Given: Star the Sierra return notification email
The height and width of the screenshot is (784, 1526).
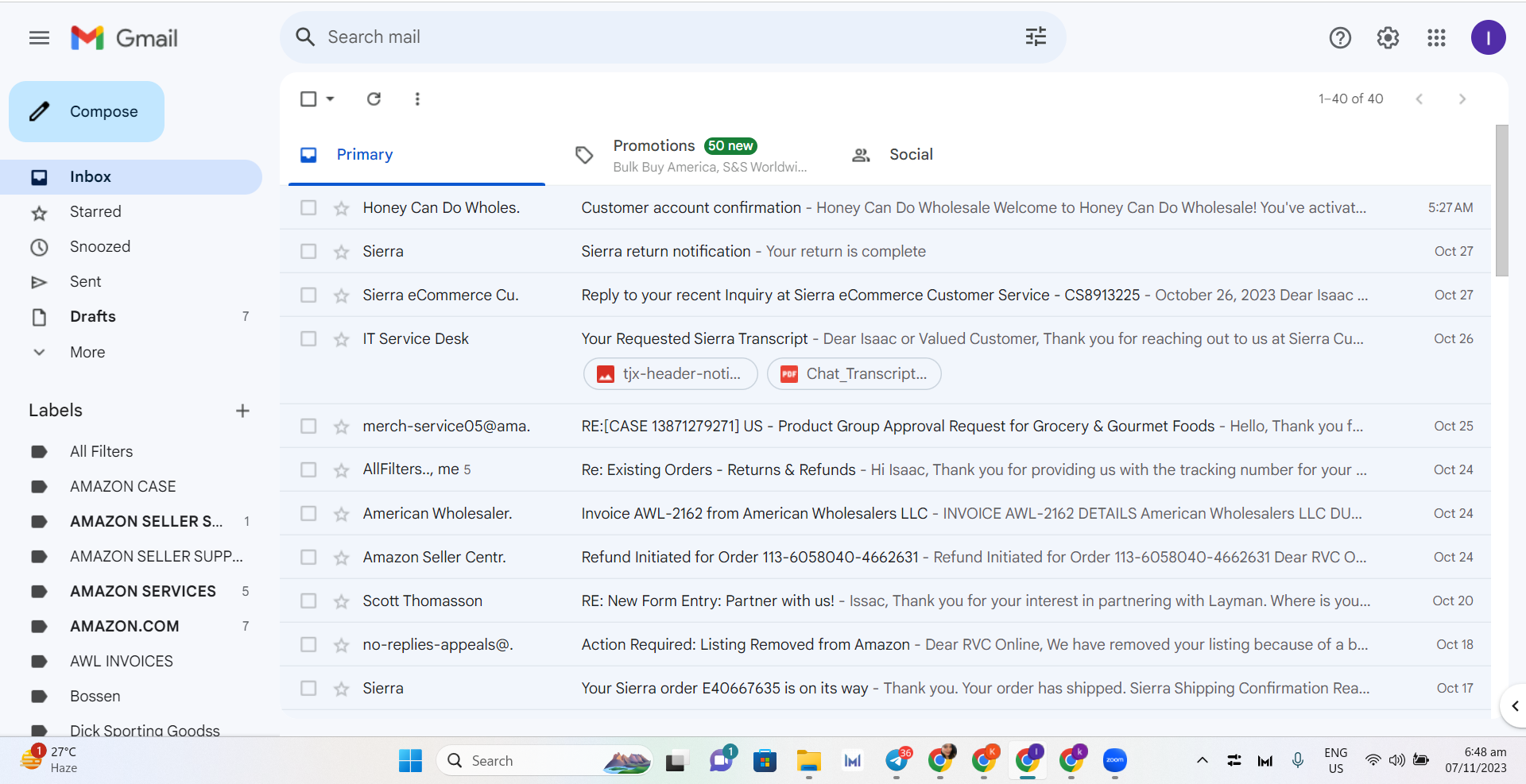Looking at the screenshot, I should [x=342, y=252].
